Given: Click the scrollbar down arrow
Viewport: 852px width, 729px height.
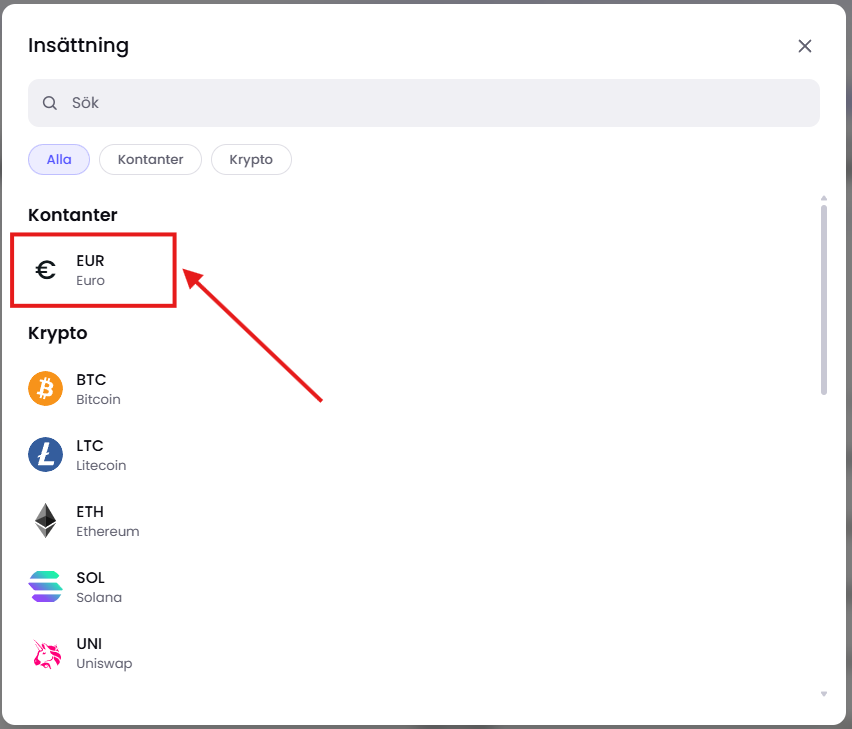Looking at the screenshot, I should pyautogui.click(x=824, y=694).
